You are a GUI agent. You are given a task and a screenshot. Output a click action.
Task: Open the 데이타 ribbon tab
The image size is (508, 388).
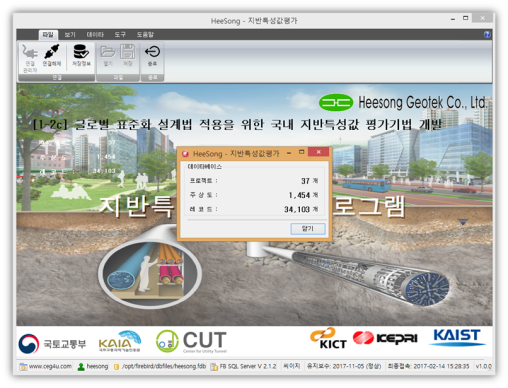[x=95, y=34]
